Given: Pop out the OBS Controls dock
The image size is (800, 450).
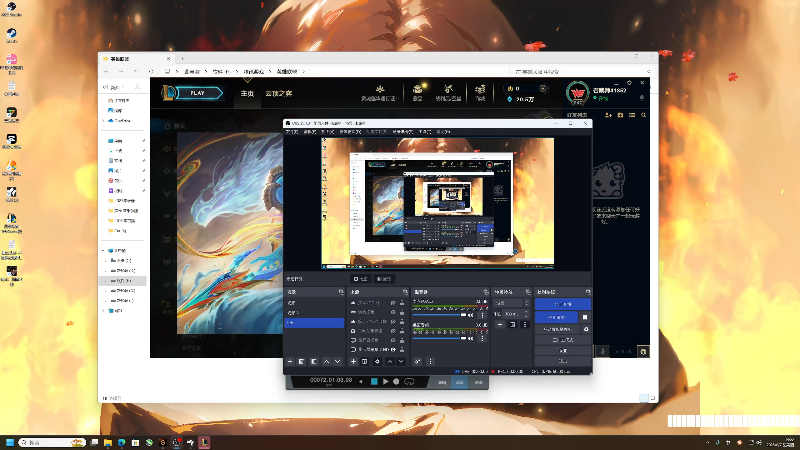Looking at the screenshot, I should [x=588, y=292].
